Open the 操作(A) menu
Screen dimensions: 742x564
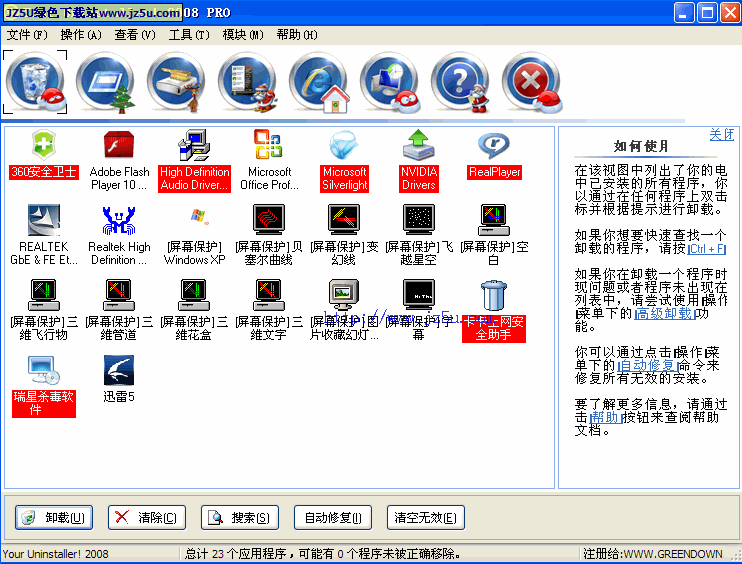81,35
